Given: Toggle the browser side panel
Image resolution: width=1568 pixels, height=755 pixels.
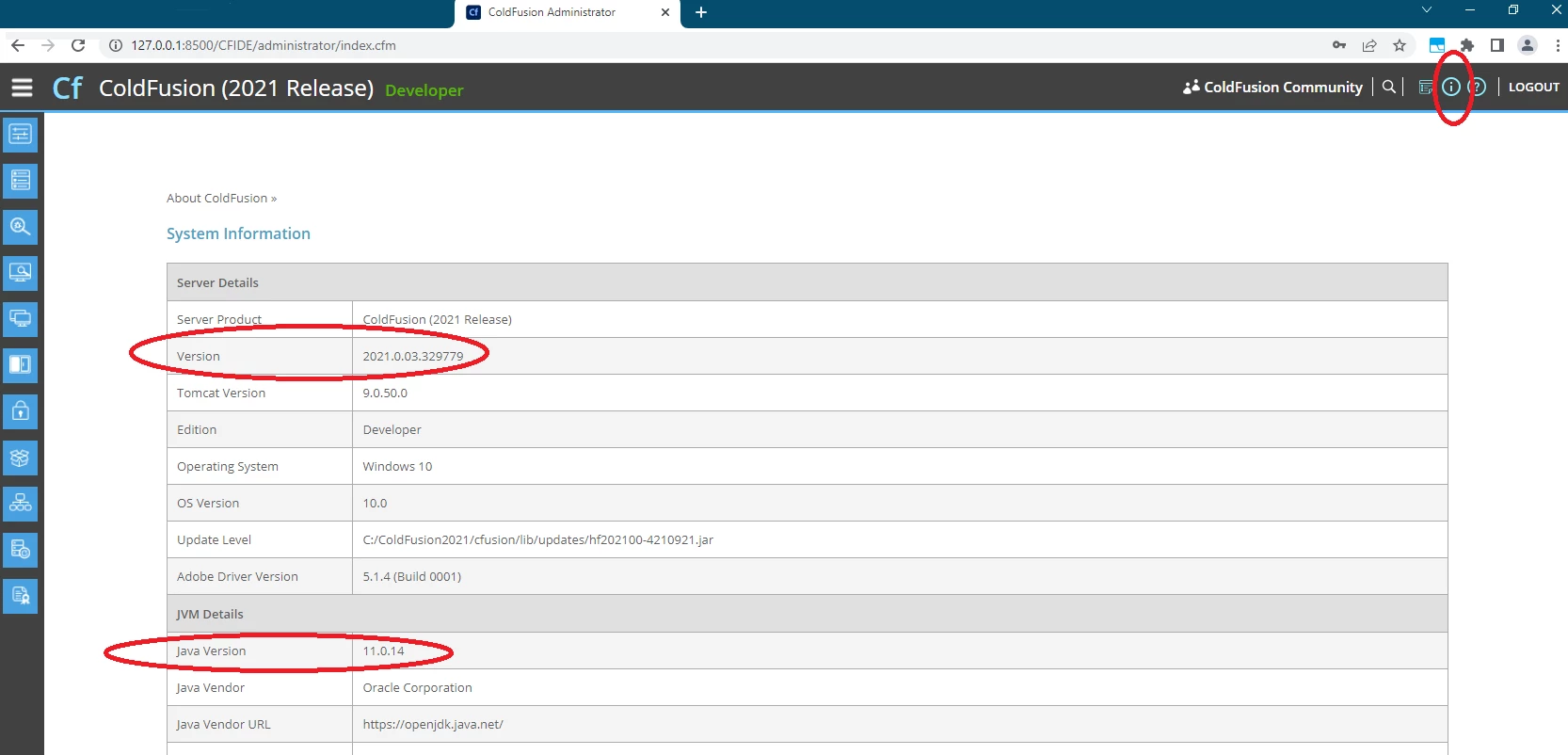Looking at the screenshot, I should coord(1497,45).
